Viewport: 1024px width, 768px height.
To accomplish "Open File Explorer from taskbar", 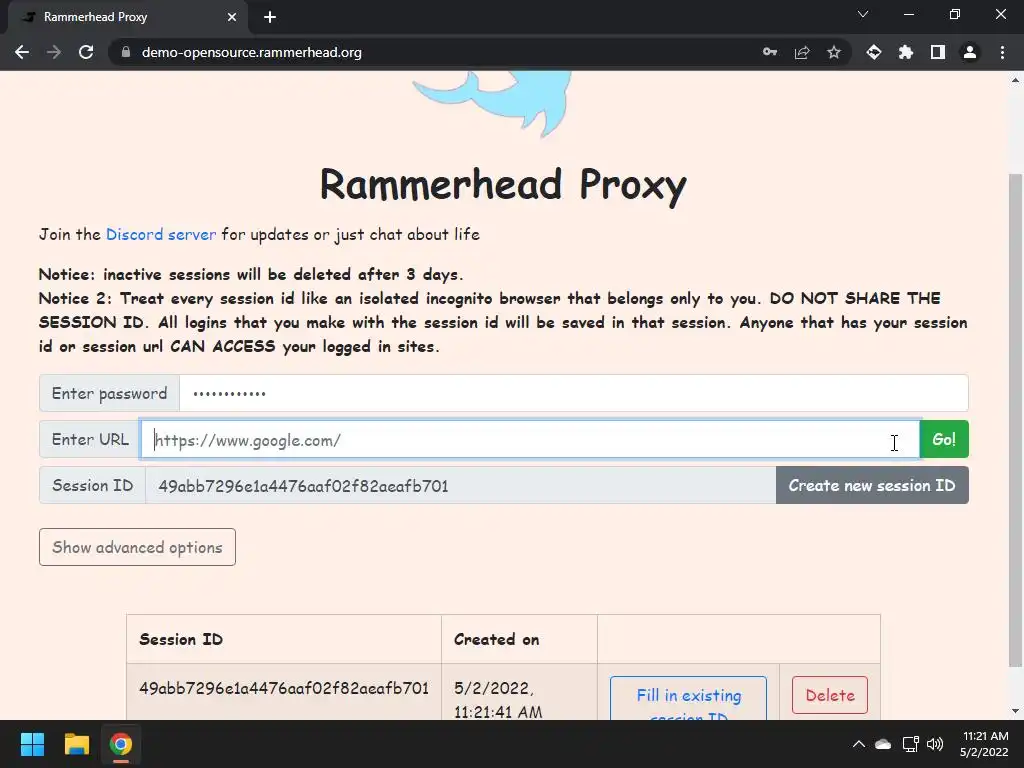I will point(76,744).
